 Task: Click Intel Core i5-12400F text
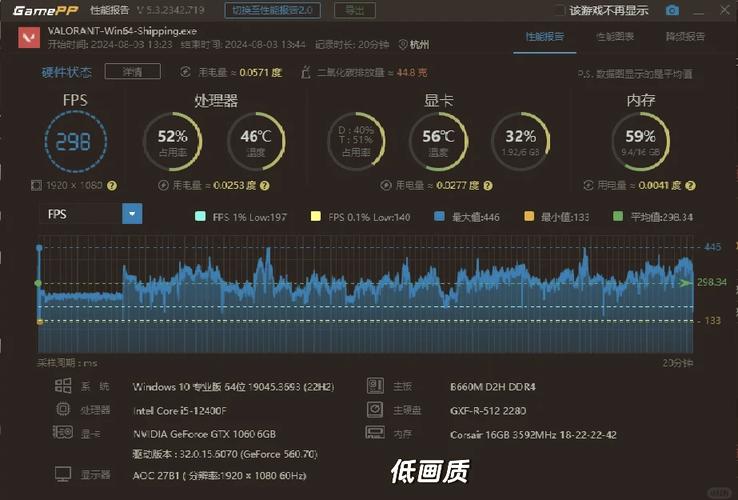tap(180, 411)
